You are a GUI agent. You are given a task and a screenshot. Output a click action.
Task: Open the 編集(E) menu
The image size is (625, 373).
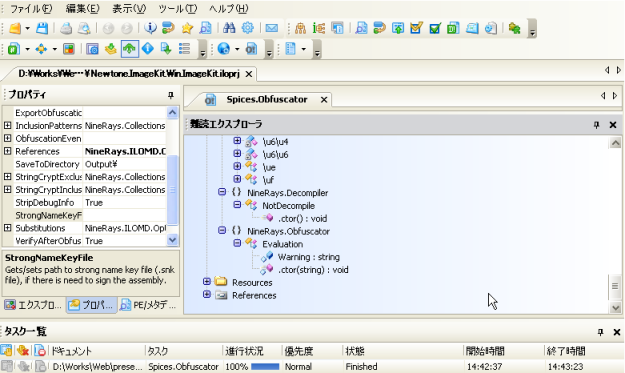[x=83, y=8]
